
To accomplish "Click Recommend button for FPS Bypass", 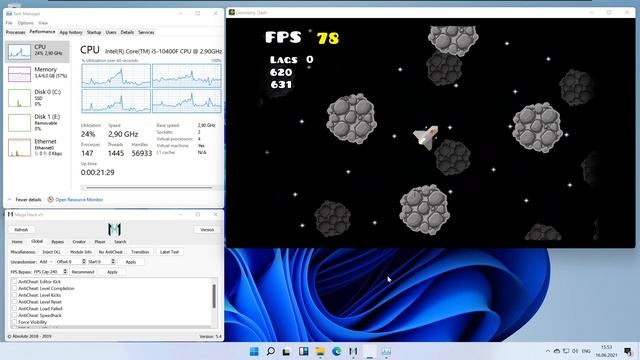I will tap(83, 272).
